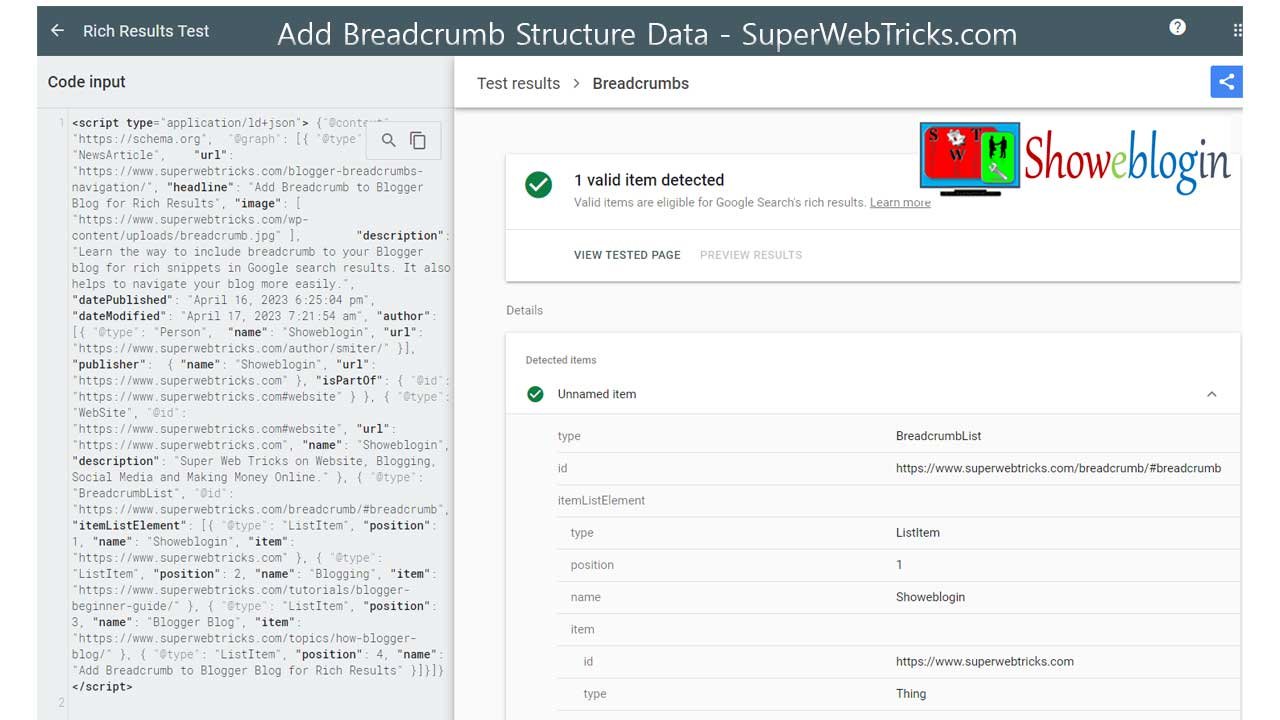
Task: Click the PREVIEW RESULTS button
Action: pos(751,255)
